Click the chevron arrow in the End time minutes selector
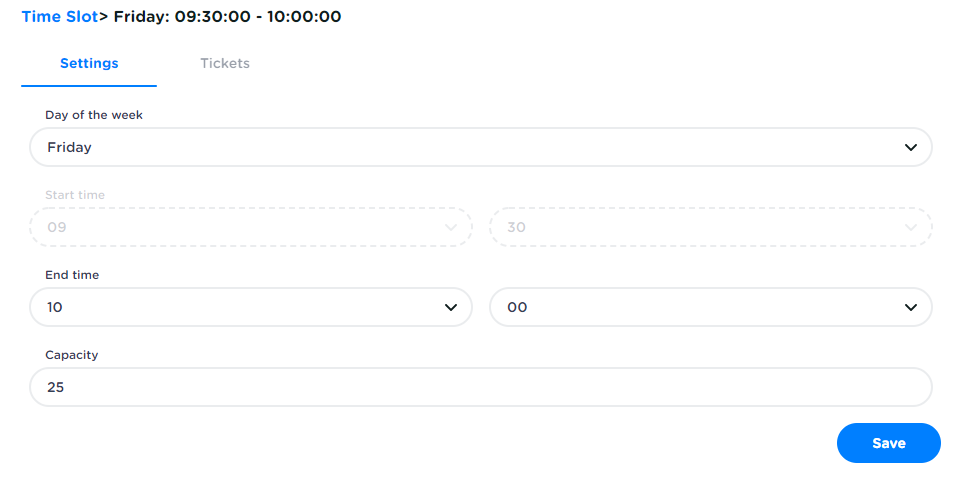The image size is (979, 500). pyautogui.click(x=911, y=307)
